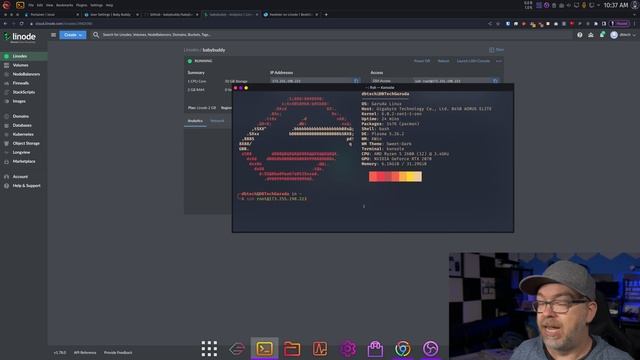
Task: Open OBS Studio from the dock
Action: (x=430, y=349)
